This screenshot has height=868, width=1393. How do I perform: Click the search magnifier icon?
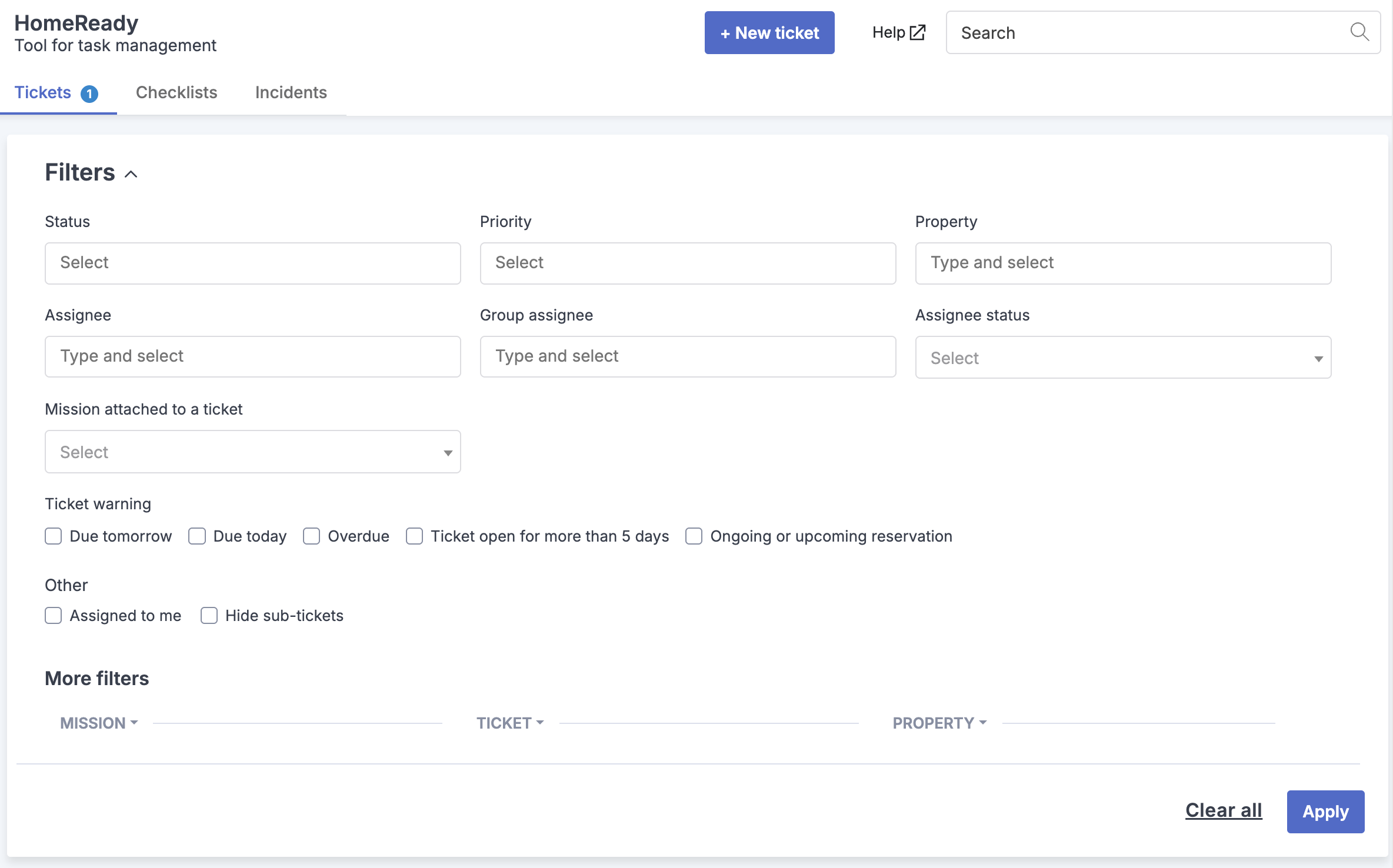click(1359, 32)
